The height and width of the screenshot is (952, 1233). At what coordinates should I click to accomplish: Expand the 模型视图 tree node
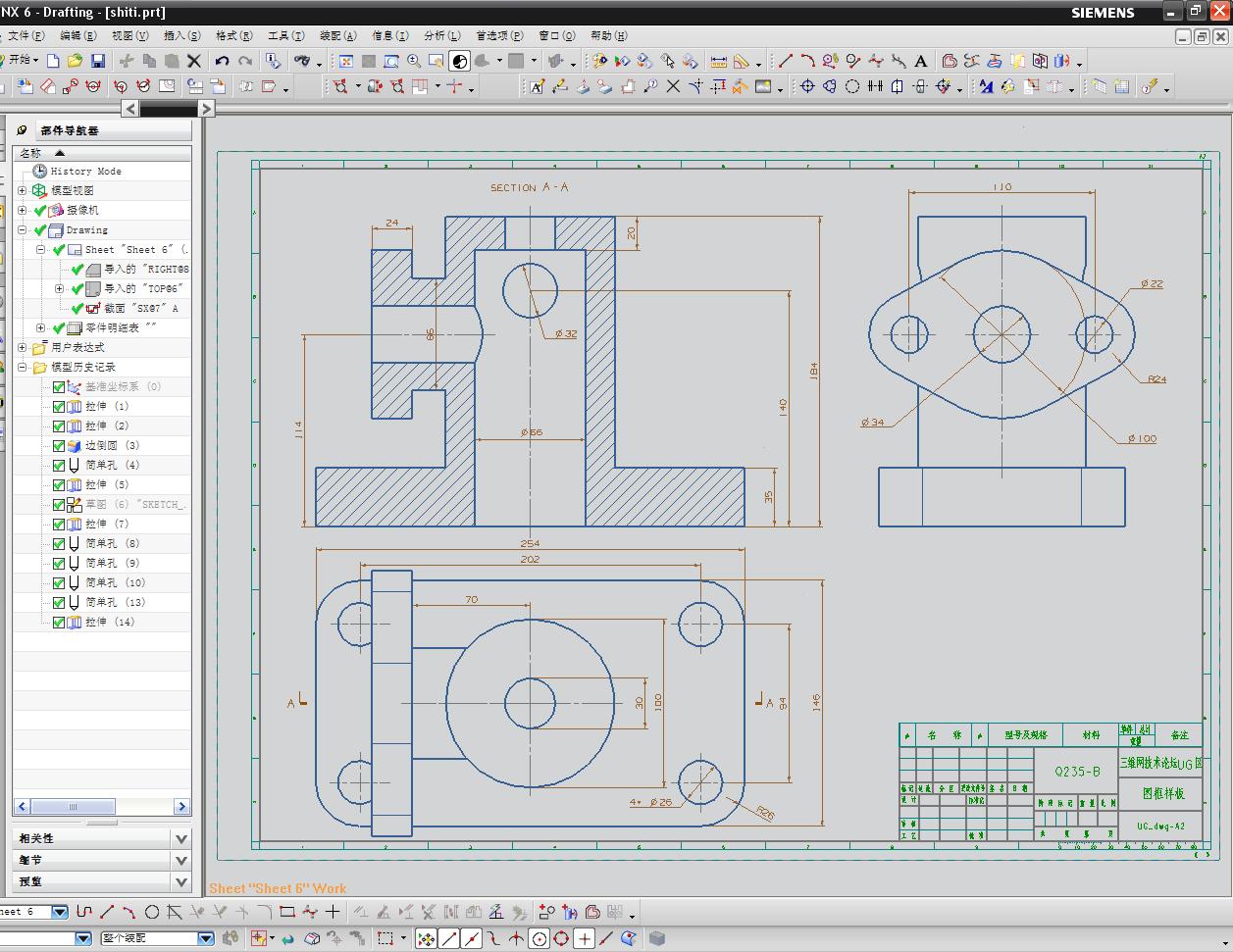(x=23, y=190)
